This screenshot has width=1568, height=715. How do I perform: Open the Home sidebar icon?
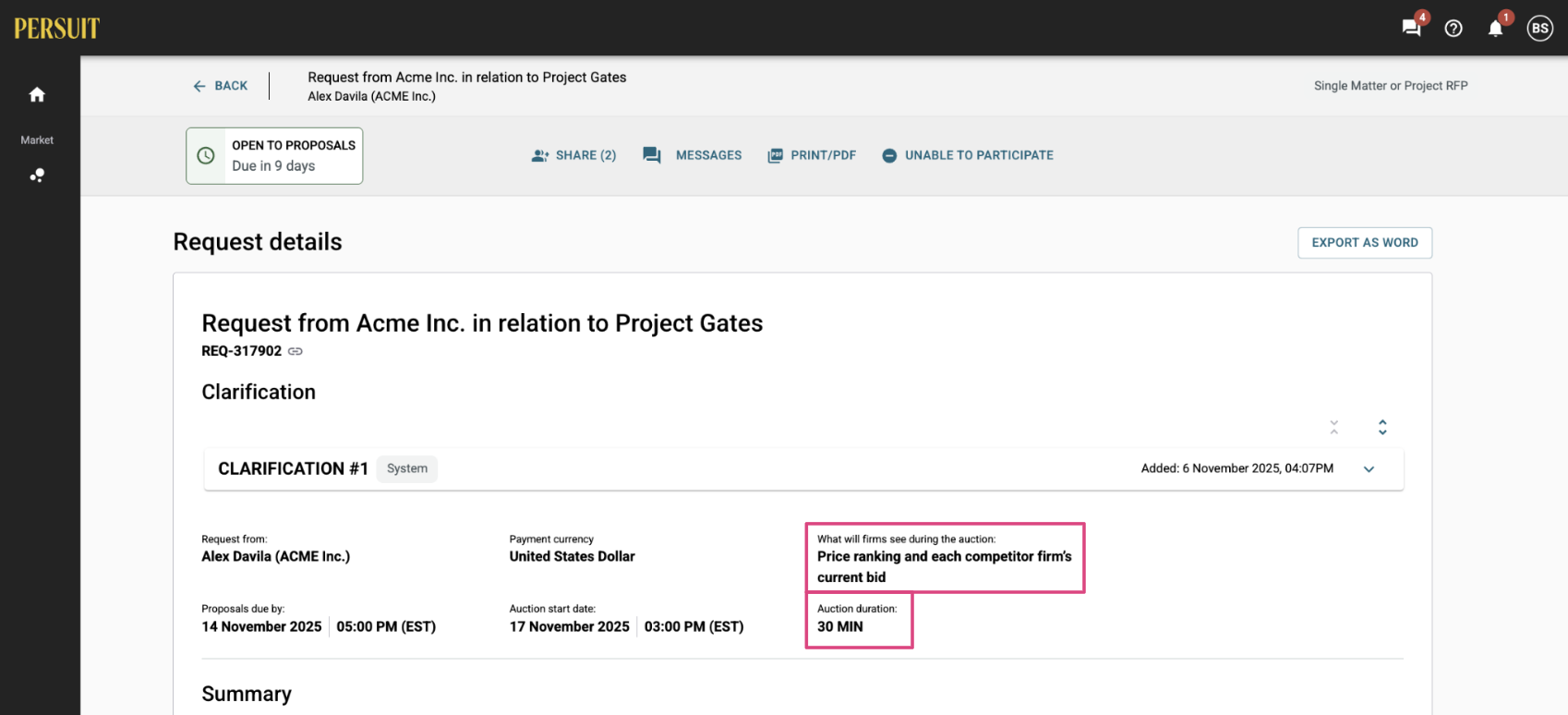[37, 94]
